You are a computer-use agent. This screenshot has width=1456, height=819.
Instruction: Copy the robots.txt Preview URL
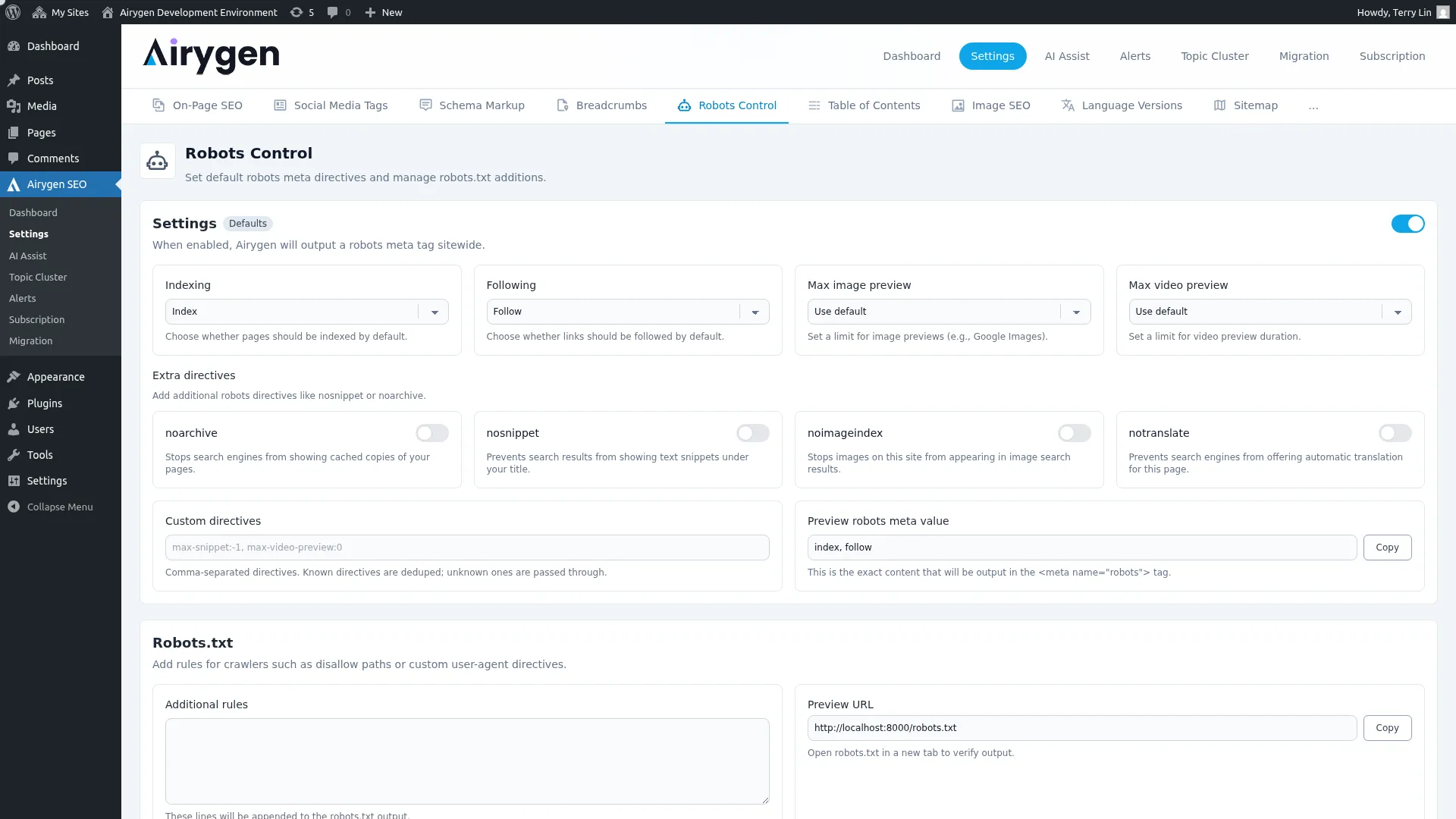click(x=1387, y=728)
